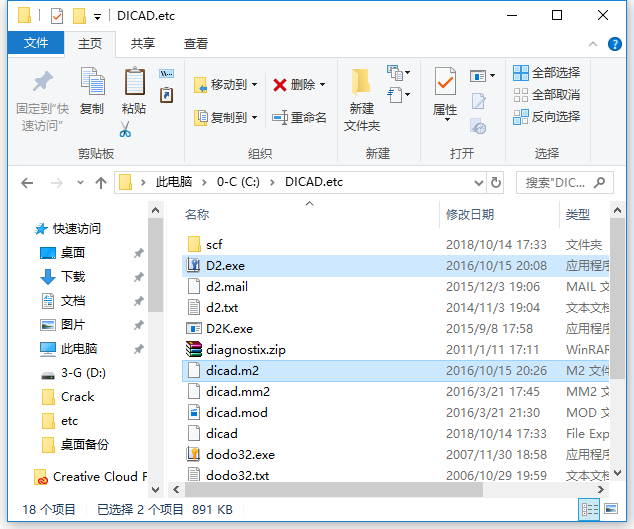Click 全部取消 button
This screenshot has height=529, width=634.
(547, 95)
